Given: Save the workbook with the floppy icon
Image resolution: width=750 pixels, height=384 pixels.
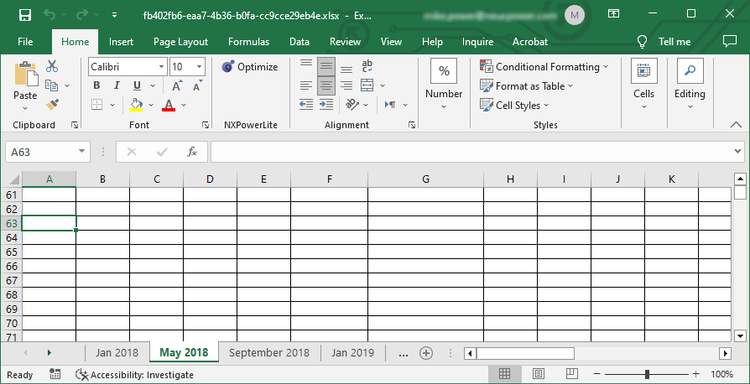Looking at the screenshot, I should [25, 14].
